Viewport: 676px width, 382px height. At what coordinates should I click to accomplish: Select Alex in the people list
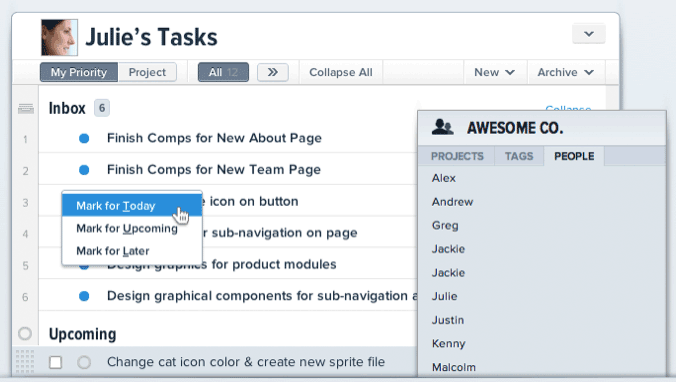(x=444, y=178)
